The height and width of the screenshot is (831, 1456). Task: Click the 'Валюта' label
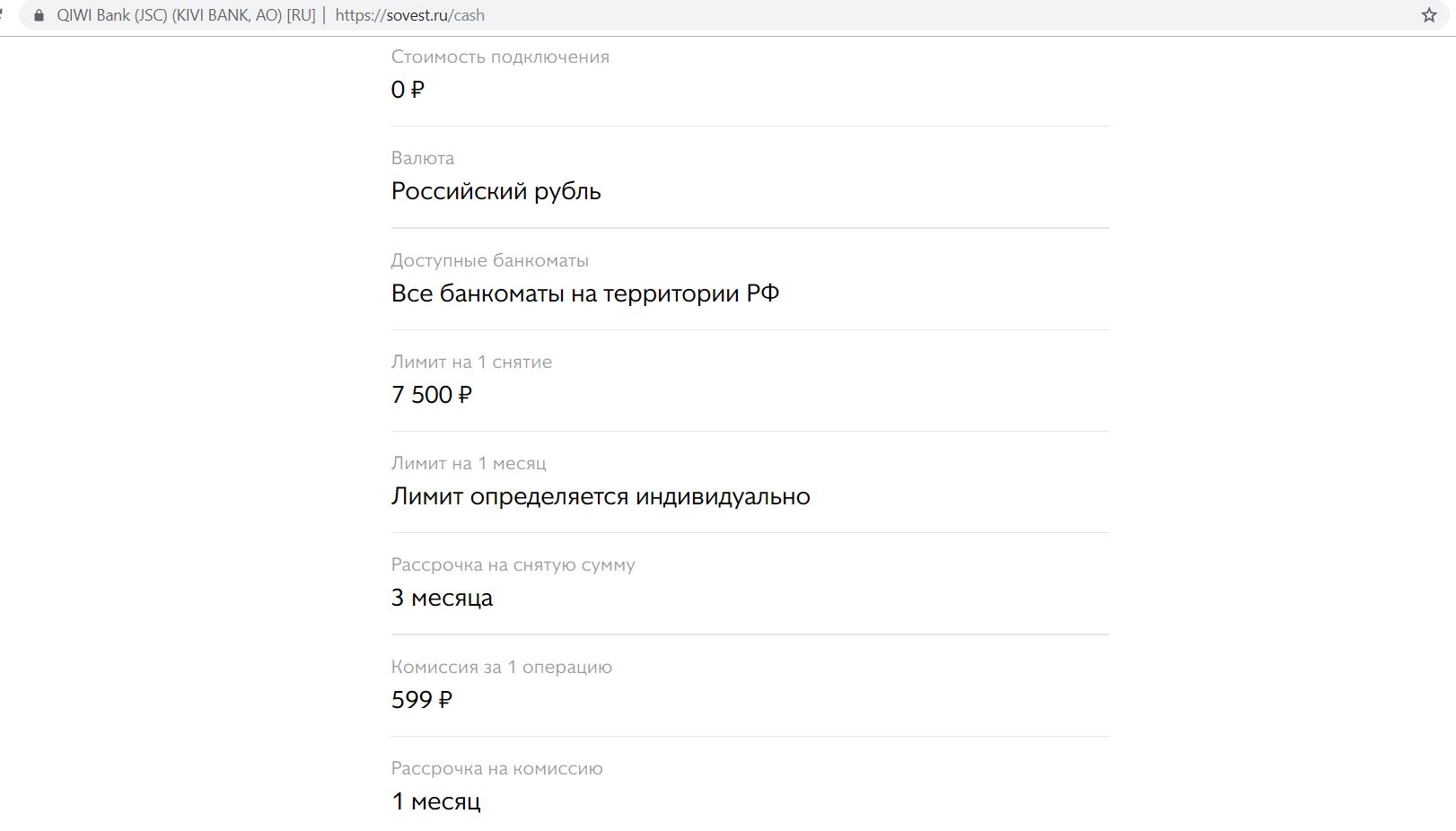(423, 158)
